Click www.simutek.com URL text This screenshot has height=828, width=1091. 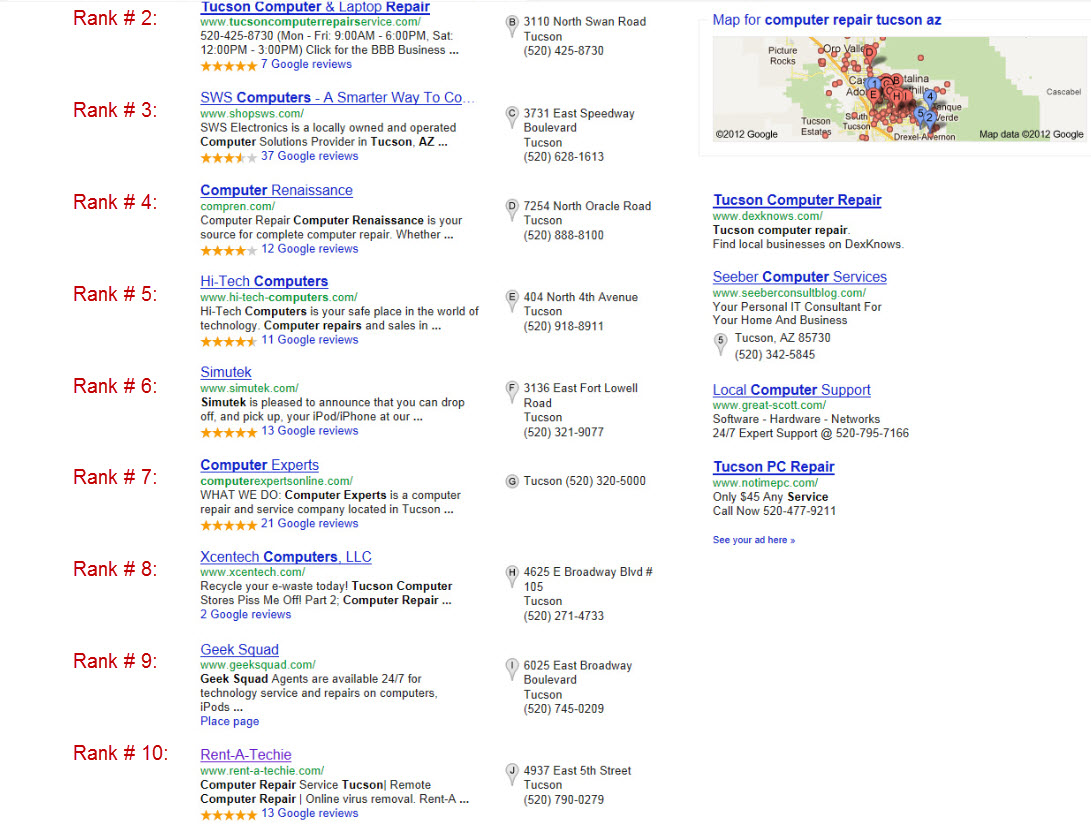click(249, 388)
